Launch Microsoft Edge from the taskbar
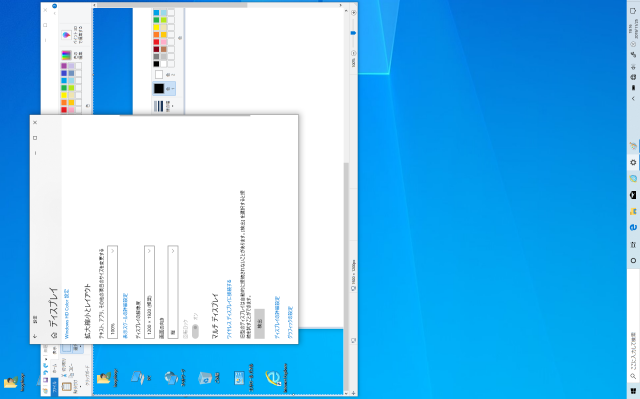The height and width of the screenshot is (399, 640). click(x=633, y=227)
